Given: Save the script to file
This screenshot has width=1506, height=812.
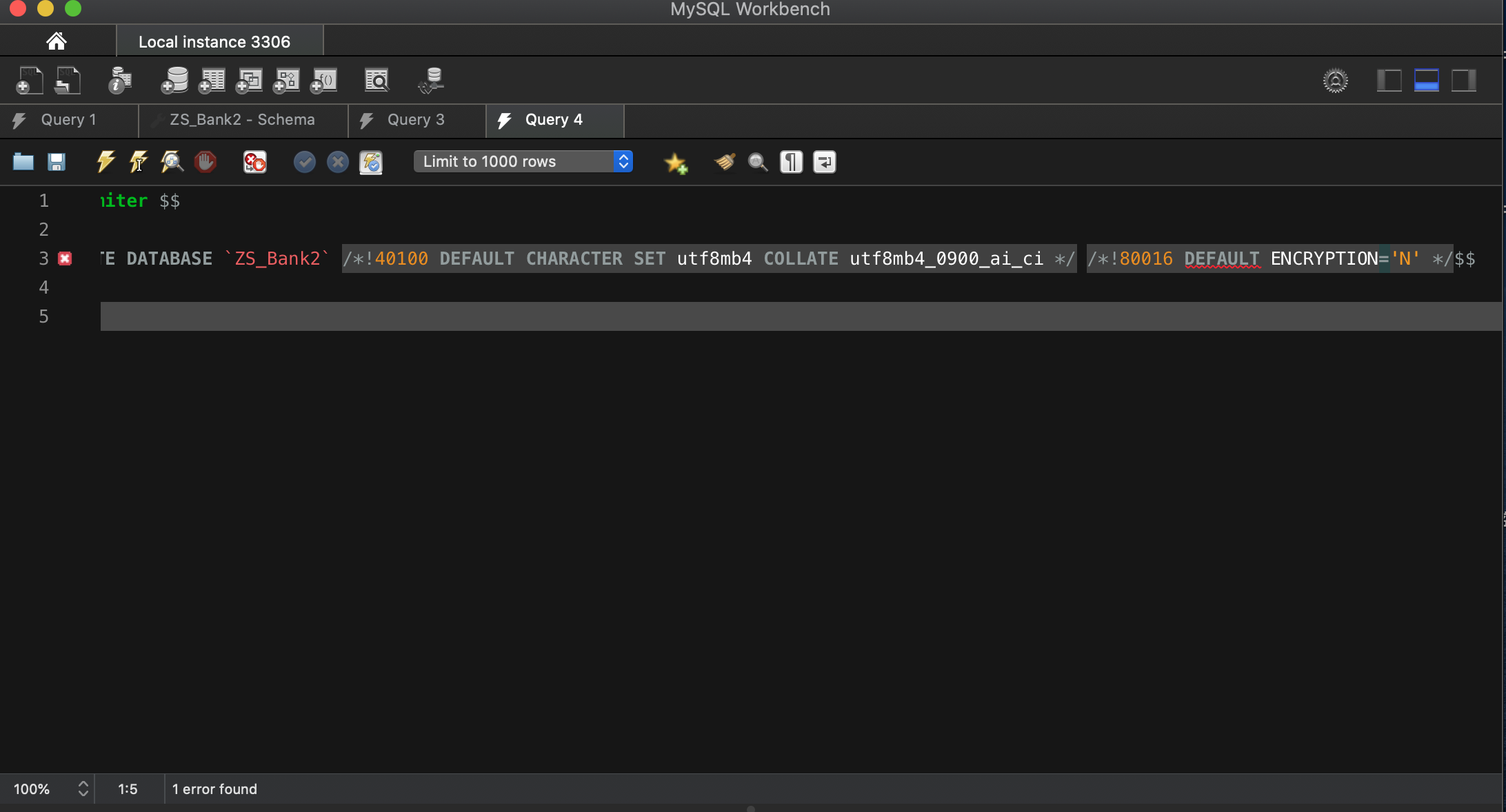Looking at the screenshot, I should 57,162.
